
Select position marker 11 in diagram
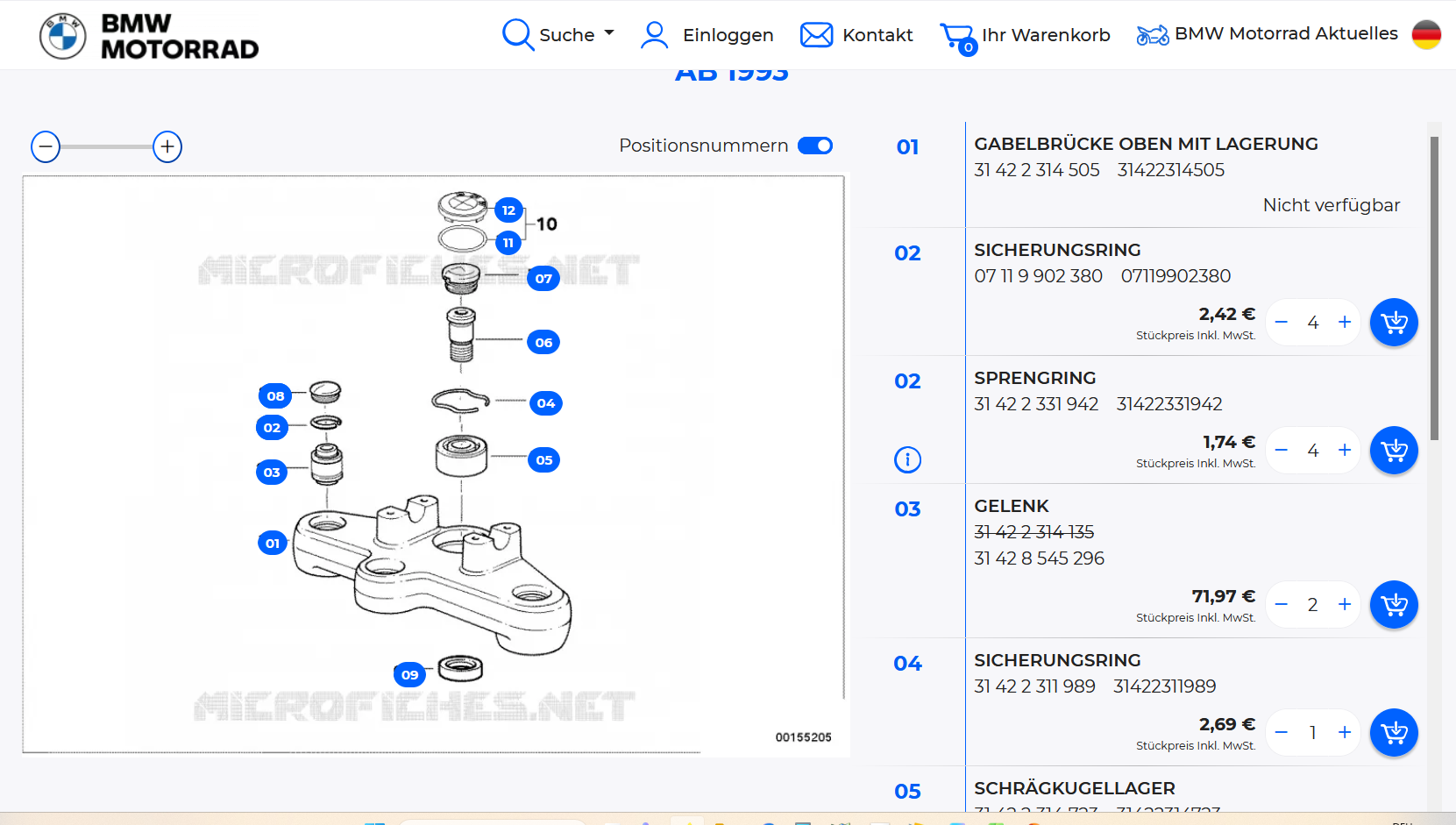(508, 243)
